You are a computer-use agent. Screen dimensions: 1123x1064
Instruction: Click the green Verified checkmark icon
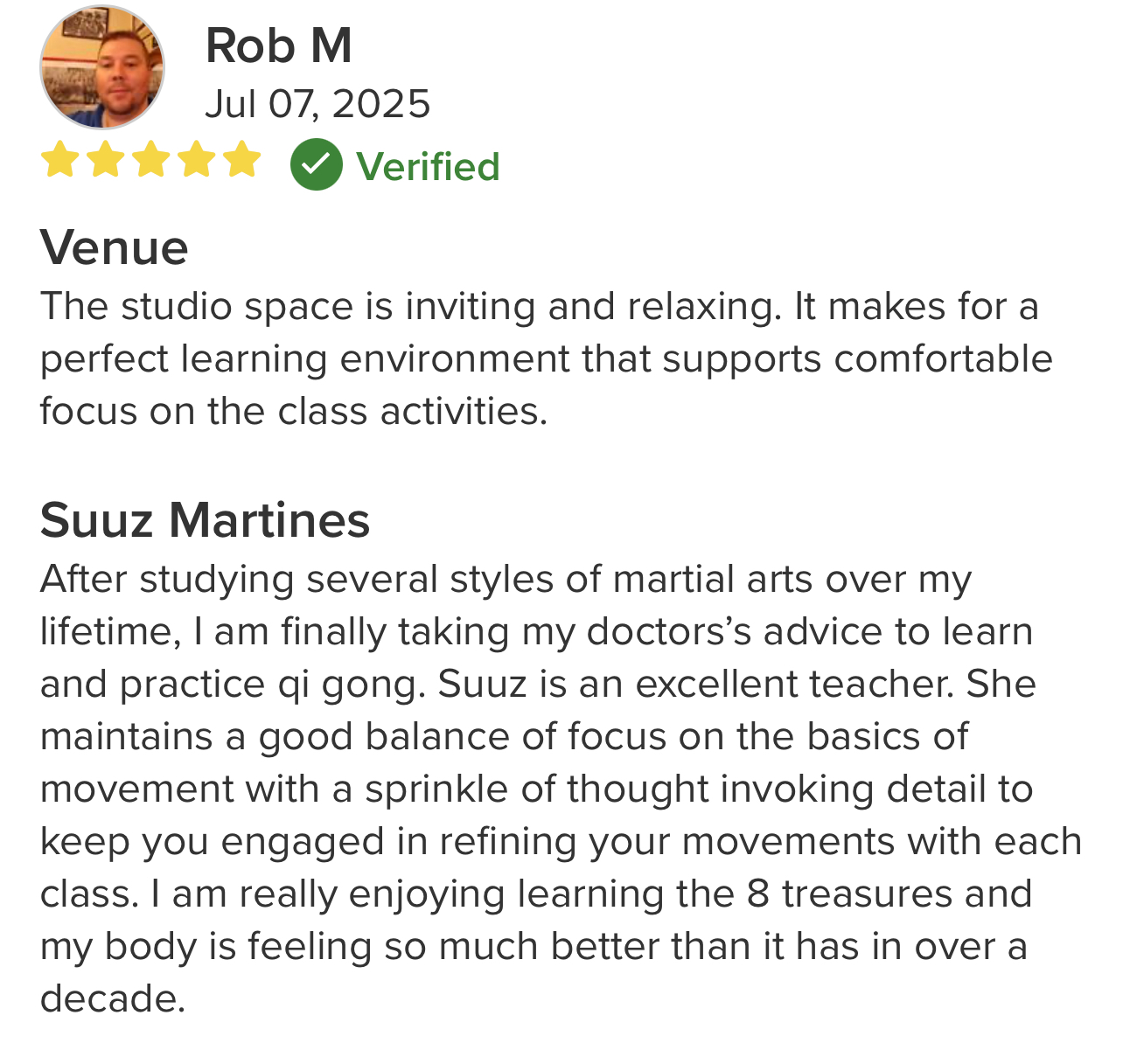[316, 164]
